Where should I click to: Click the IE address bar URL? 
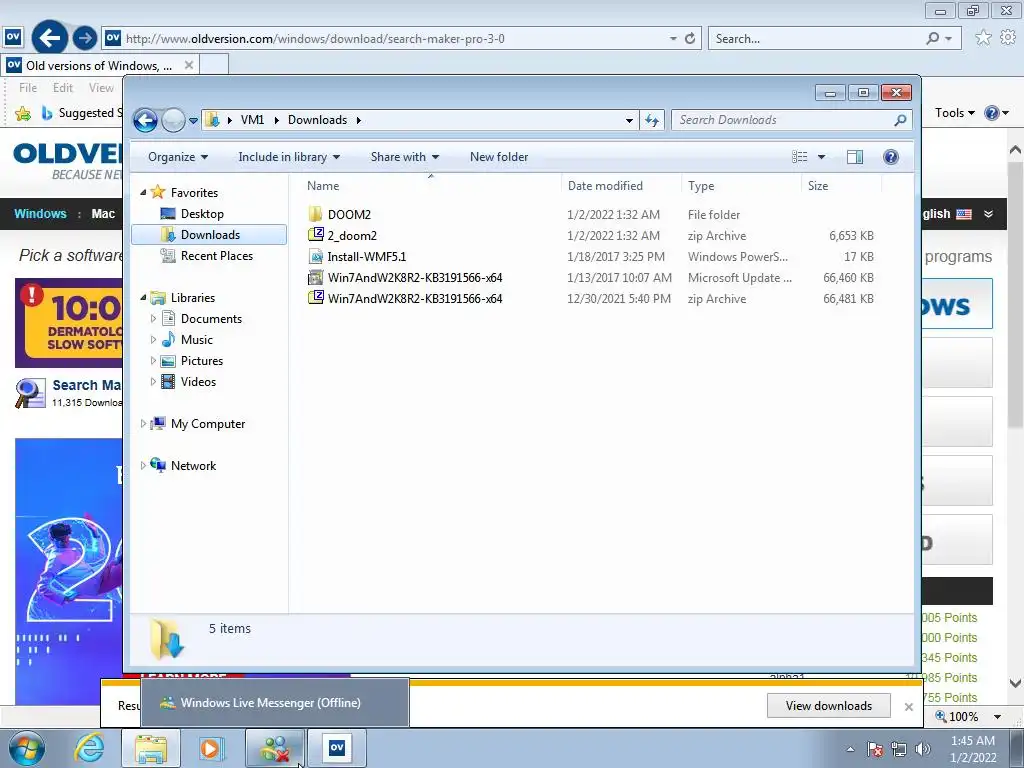[315, 39]
